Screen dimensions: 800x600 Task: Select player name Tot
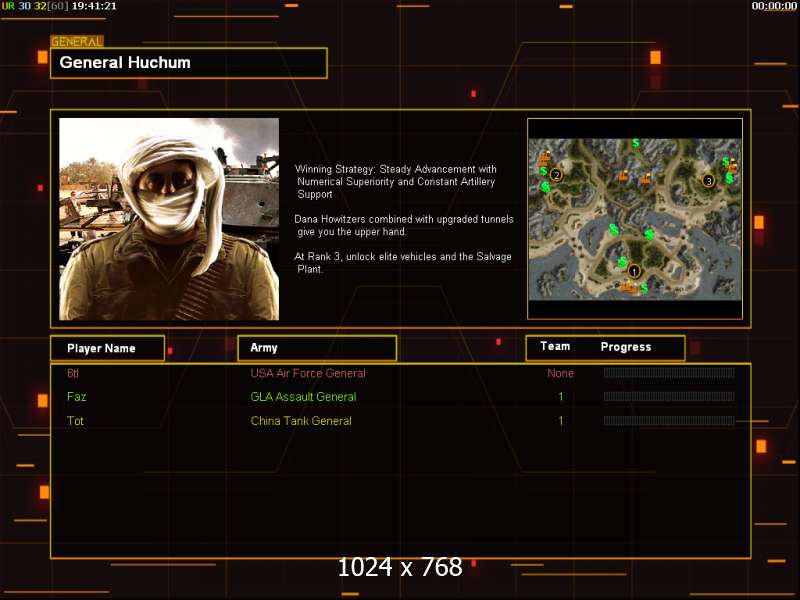pos(76,421)
